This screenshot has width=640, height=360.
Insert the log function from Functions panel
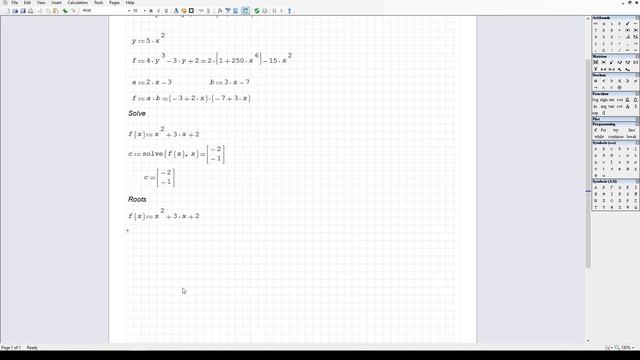click(596, 100)
